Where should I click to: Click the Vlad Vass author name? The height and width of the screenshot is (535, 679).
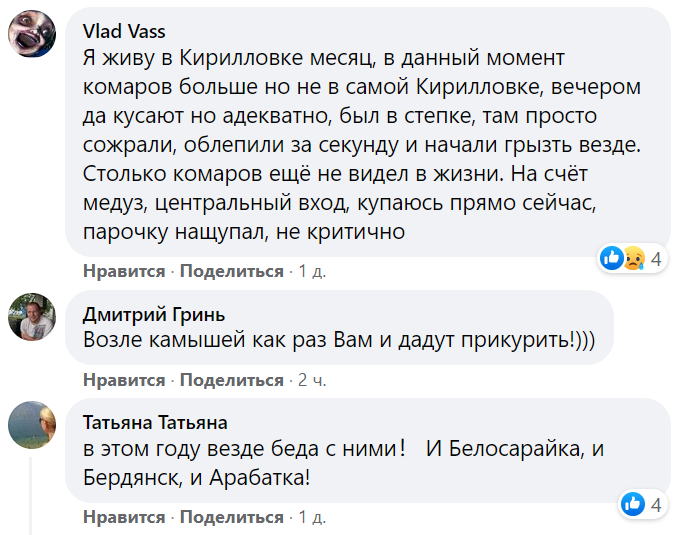coord(124,31)
